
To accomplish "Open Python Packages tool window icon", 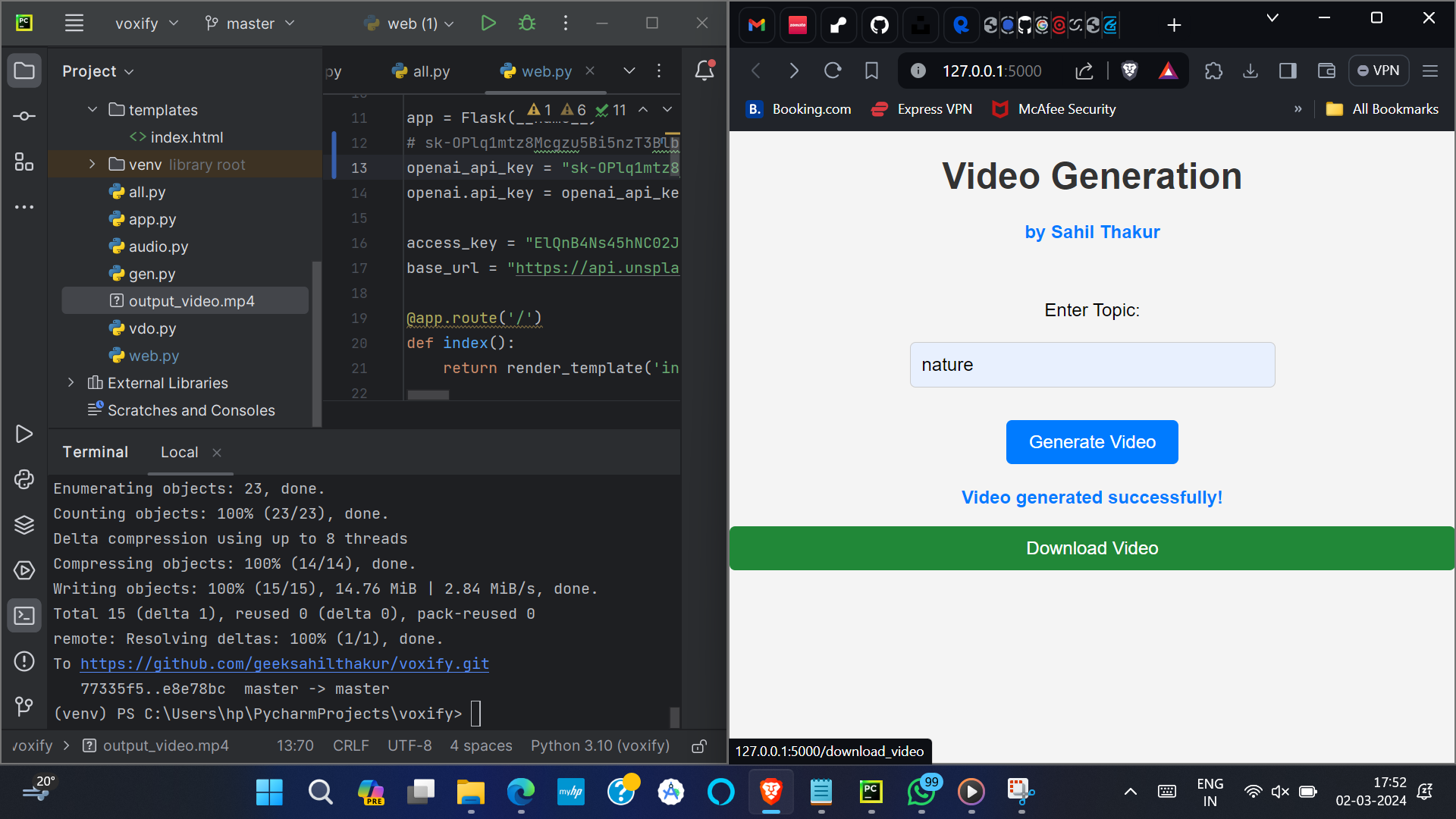I will pyautogui.click(x=24, y=525).
